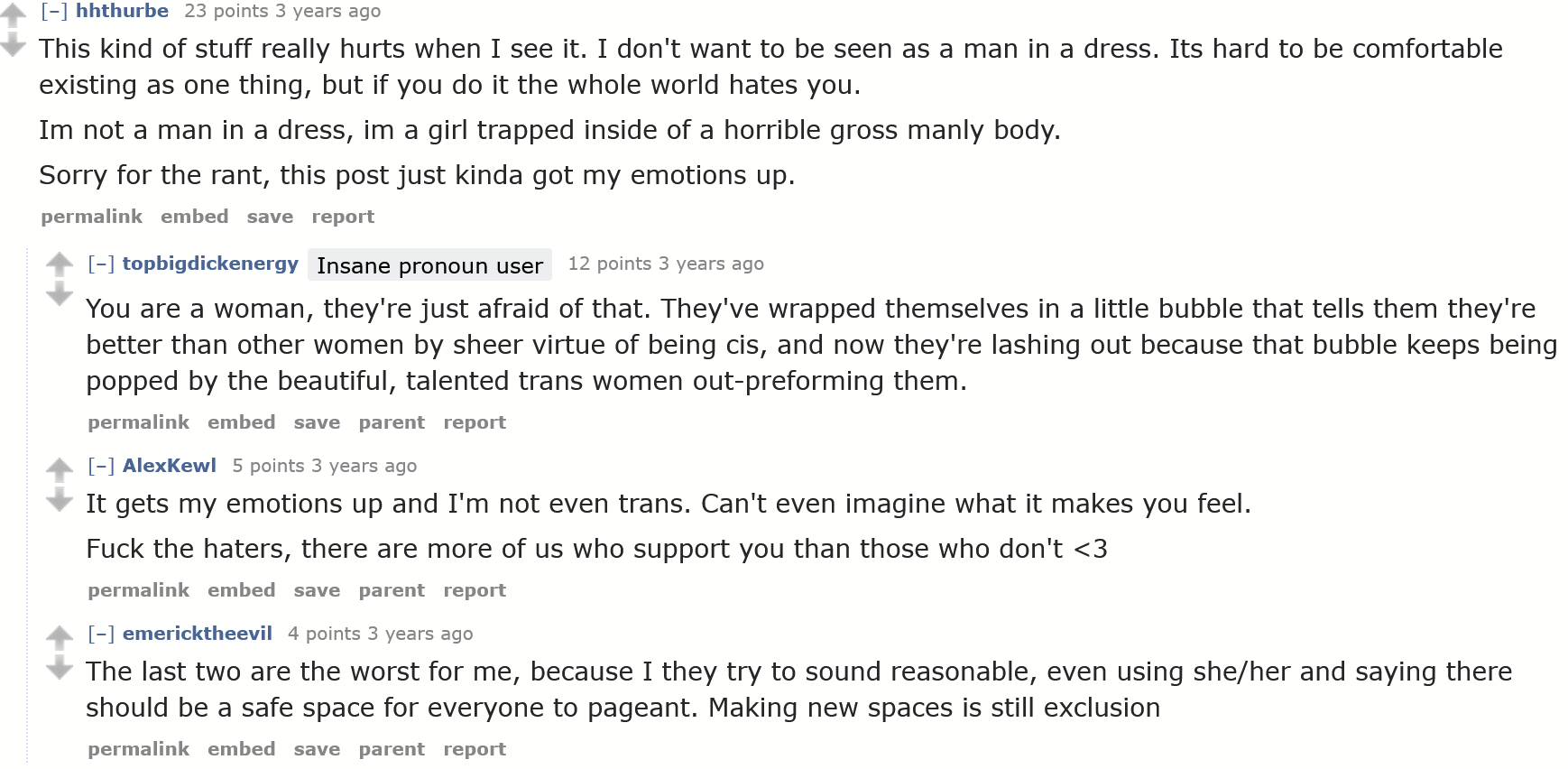This screenshot has width=1568, height=769.
Task: Click embed under AlexKewl's comment
Action: [x=241, y=590]
